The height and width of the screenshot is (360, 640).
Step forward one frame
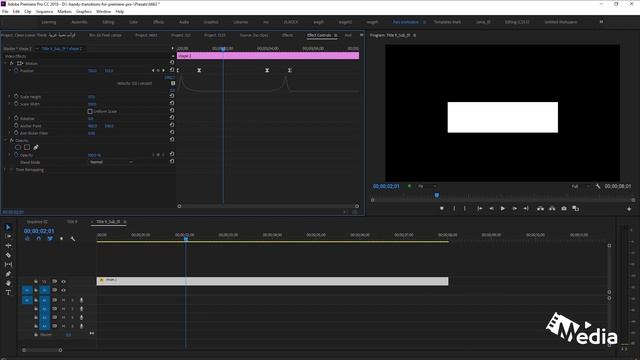[515, 209]
